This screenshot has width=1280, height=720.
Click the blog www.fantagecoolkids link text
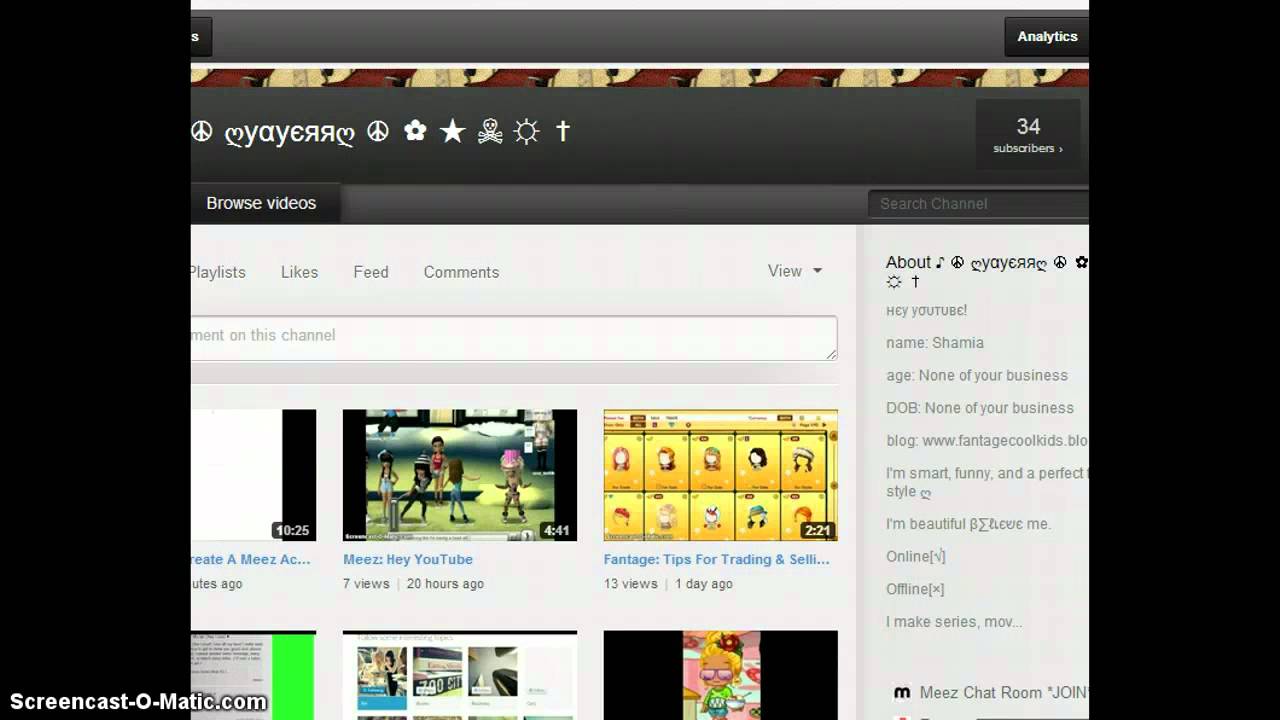tap(987, 440)
